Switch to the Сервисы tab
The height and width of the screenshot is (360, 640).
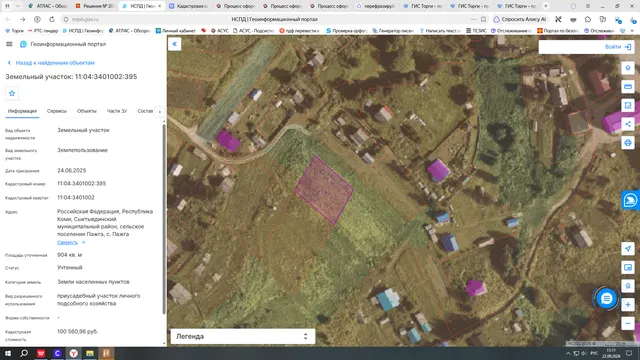[x=56, y=111]
